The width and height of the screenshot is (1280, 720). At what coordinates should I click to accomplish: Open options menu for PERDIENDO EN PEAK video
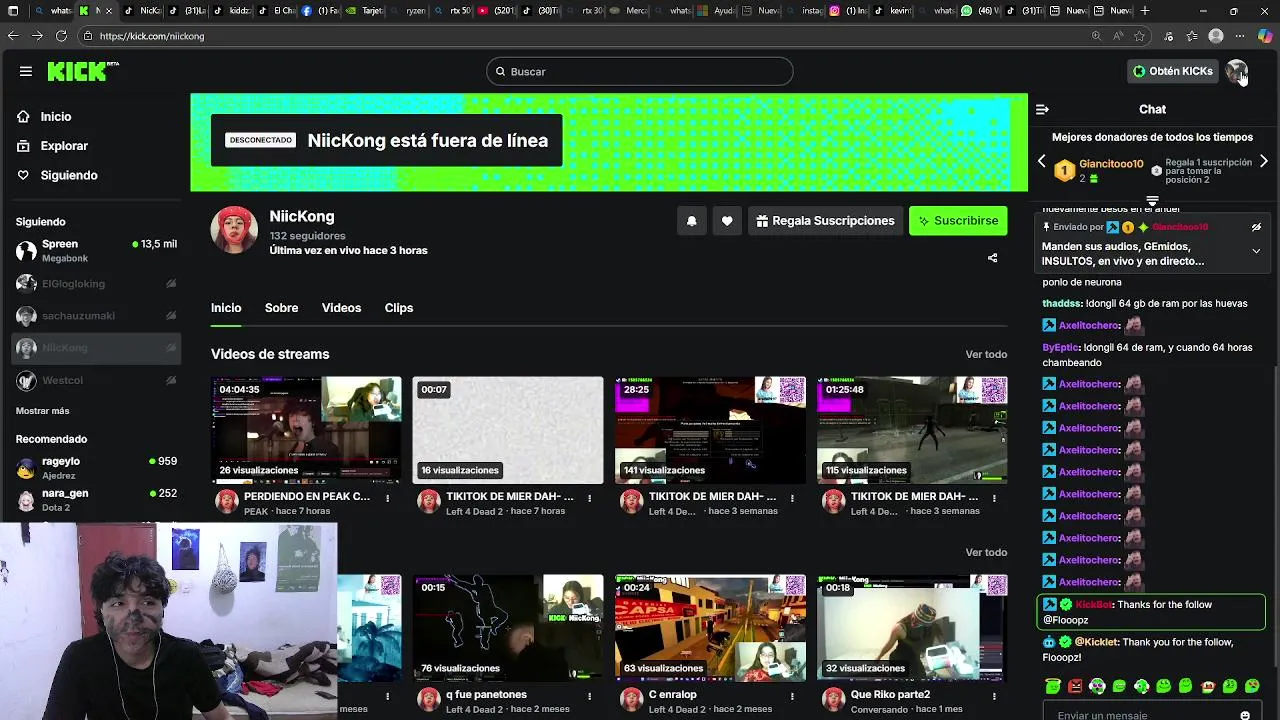388,498
